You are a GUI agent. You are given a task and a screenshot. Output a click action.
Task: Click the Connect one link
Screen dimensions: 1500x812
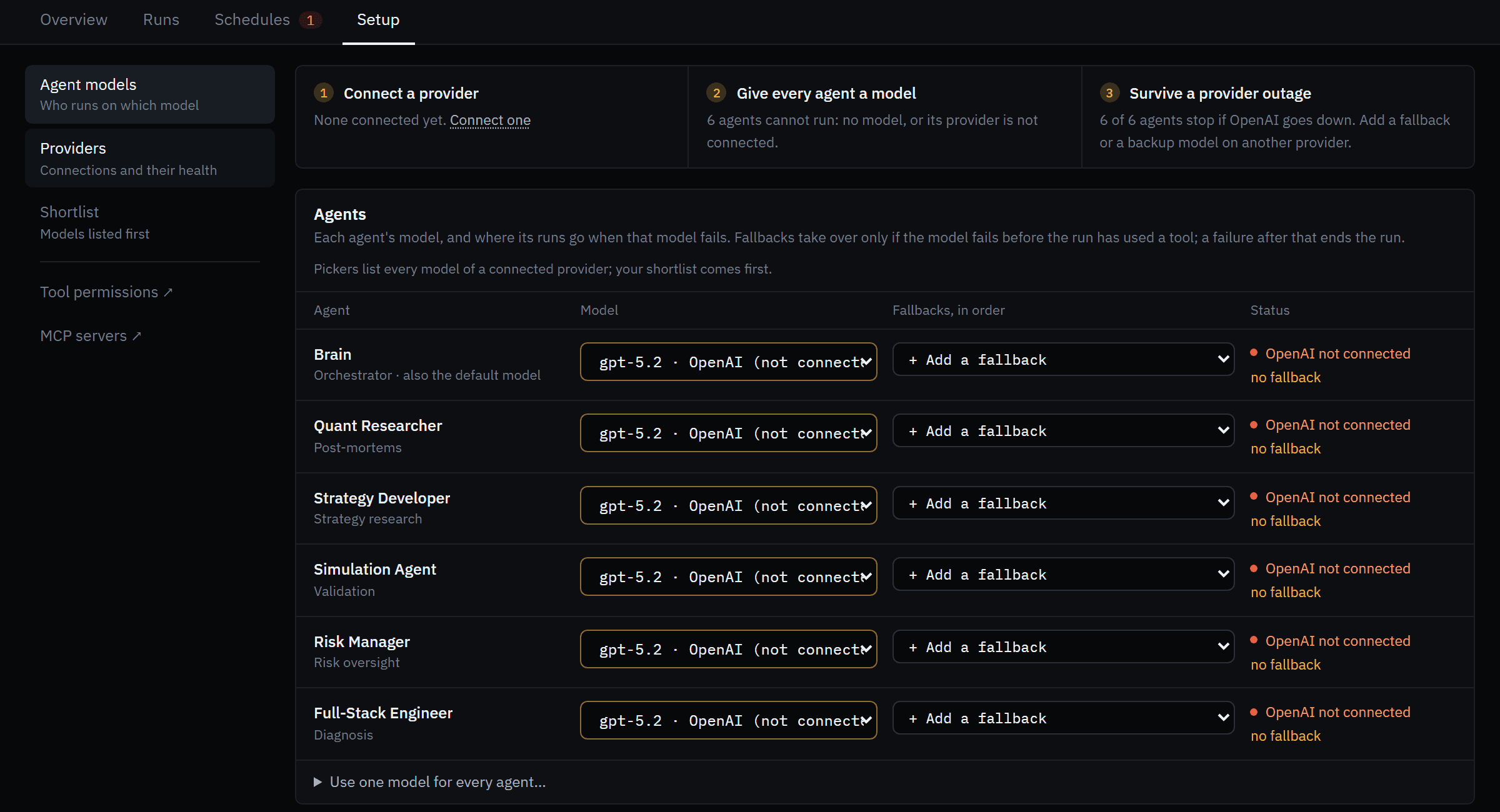click(x=490, y=120)
